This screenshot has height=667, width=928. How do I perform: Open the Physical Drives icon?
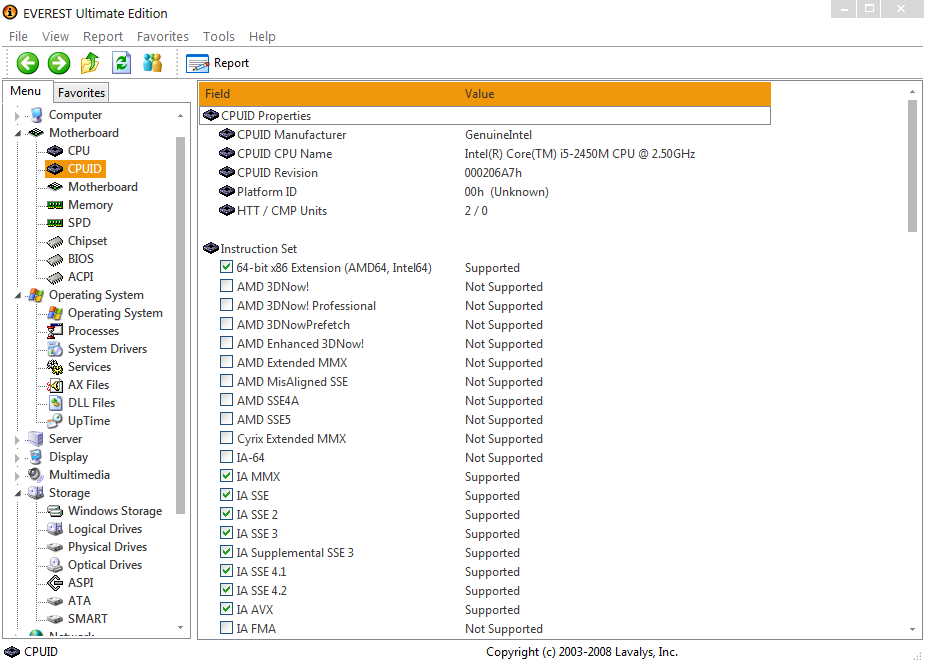pos(55,547)
